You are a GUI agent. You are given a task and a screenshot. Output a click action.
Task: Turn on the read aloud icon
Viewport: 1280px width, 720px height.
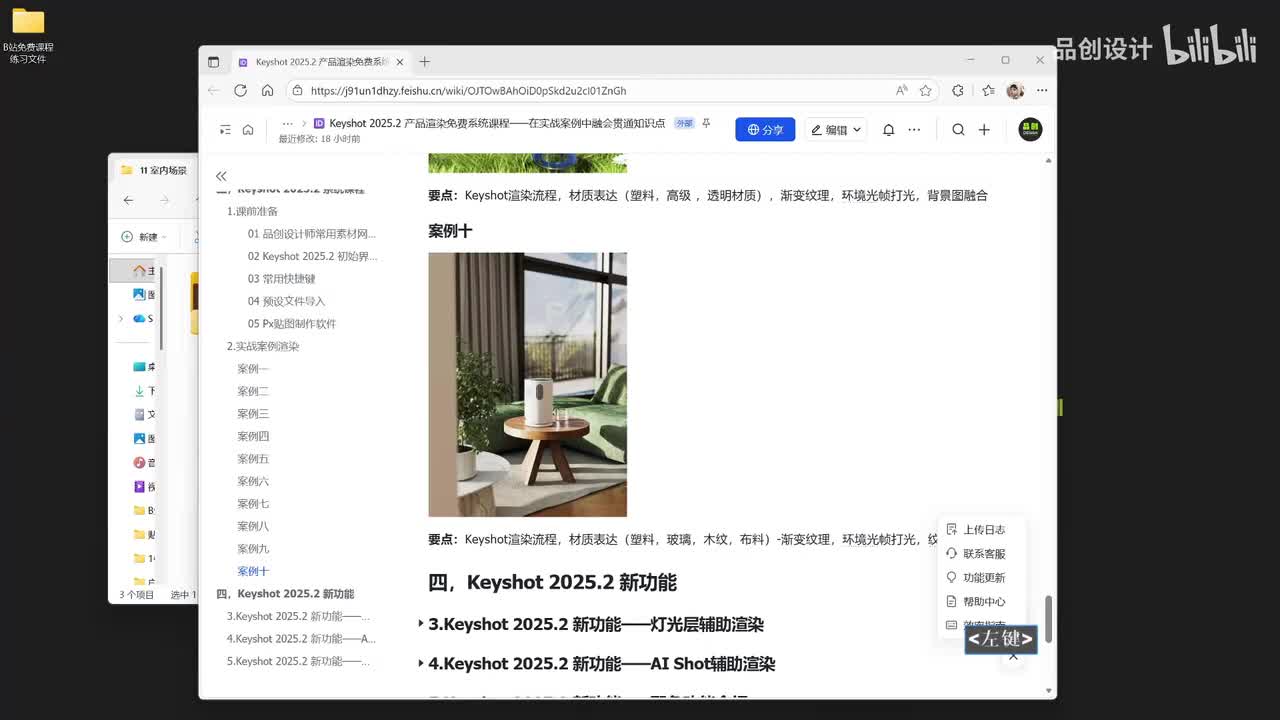pos(901,90)
